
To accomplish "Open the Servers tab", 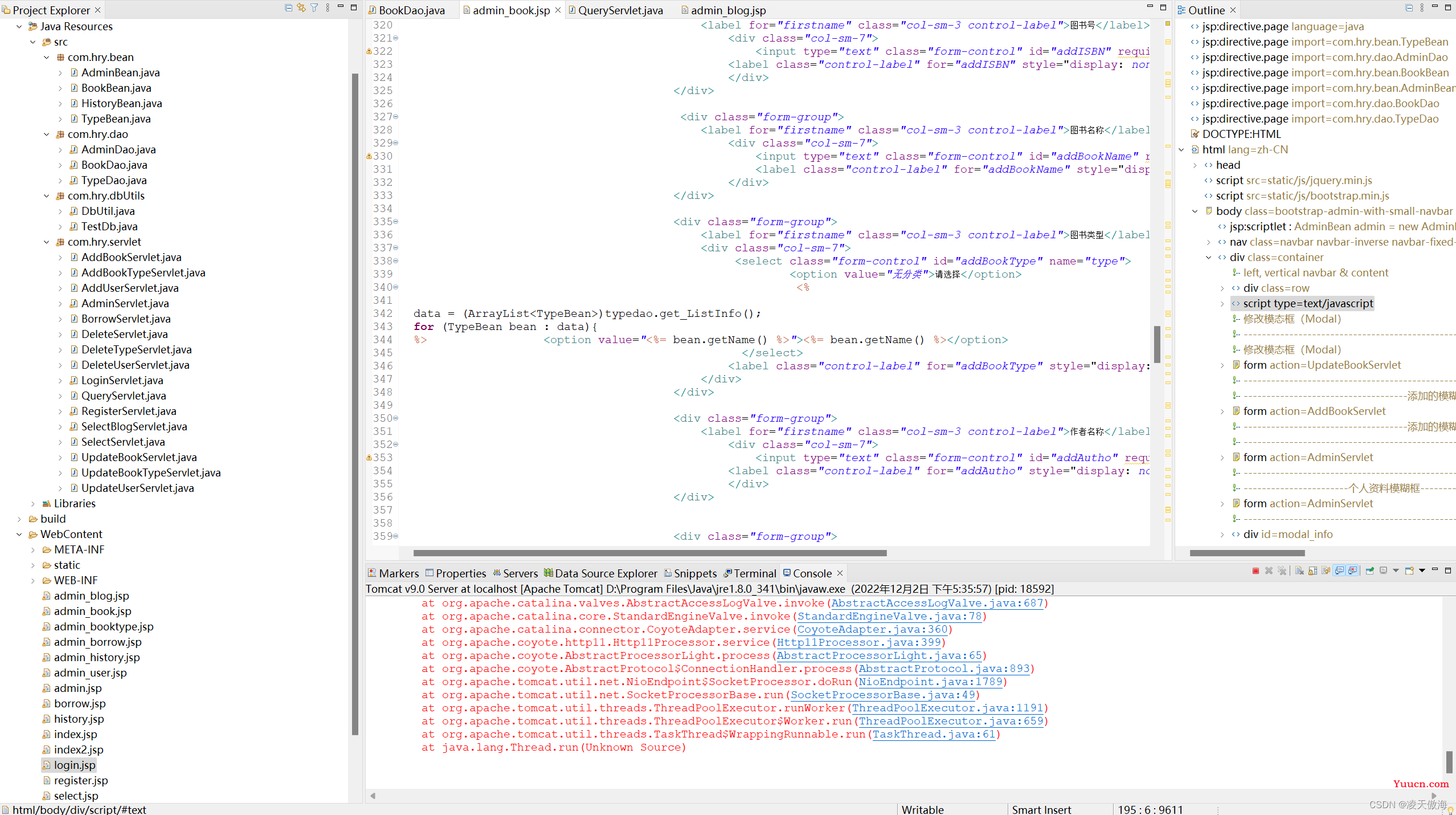I will (515, 573).
